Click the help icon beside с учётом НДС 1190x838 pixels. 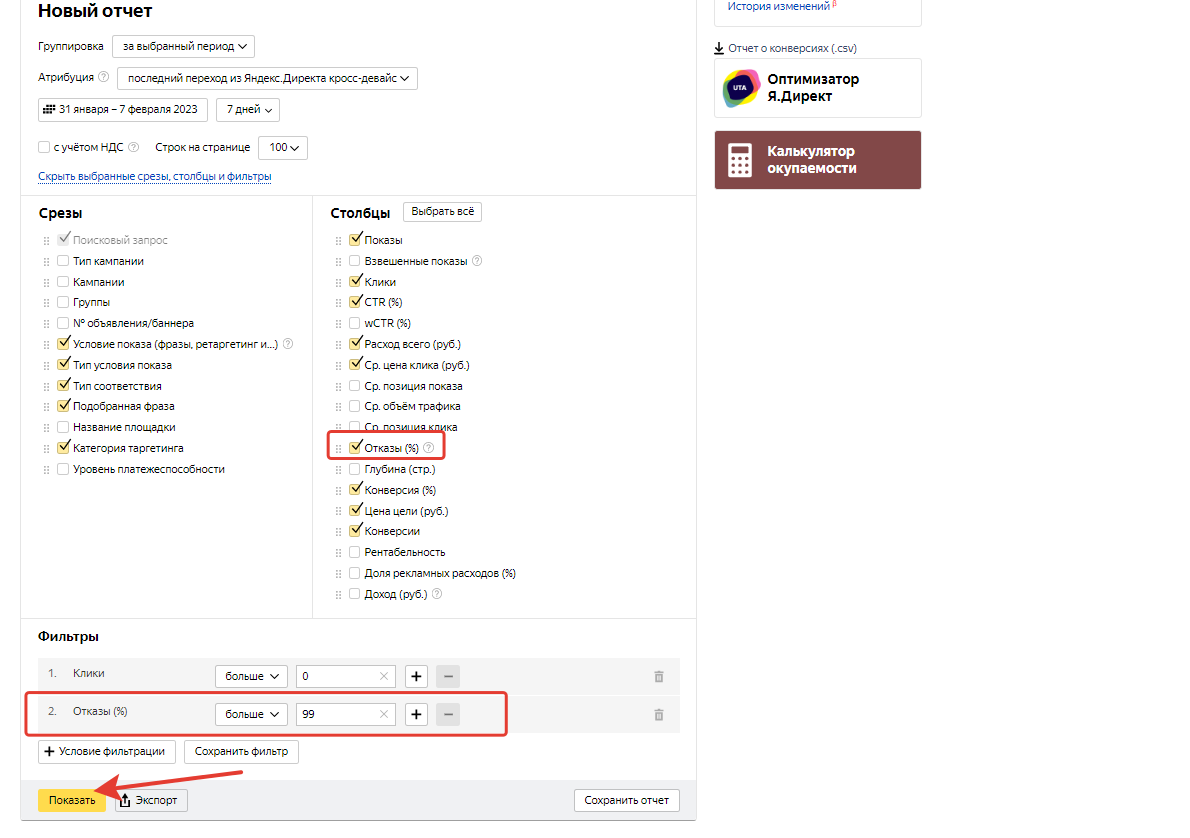pos(134,147)
